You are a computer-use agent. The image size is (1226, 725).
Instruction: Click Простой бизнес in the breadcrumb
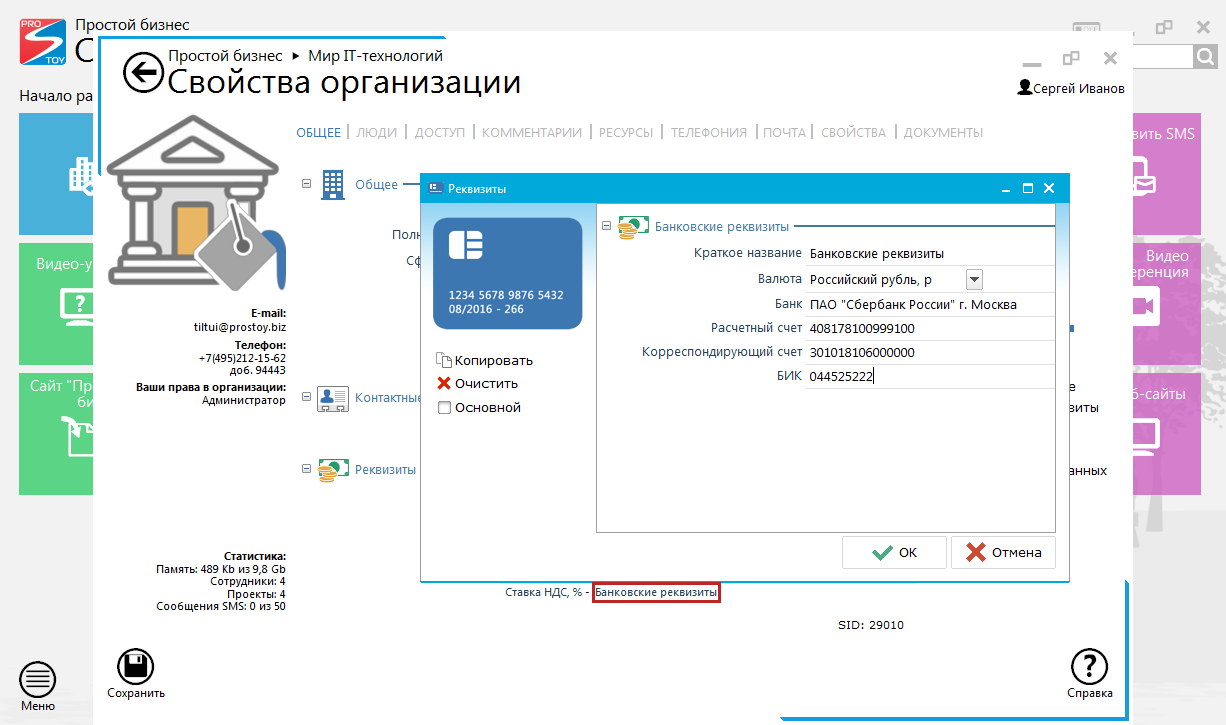click(x=225, y=56)
